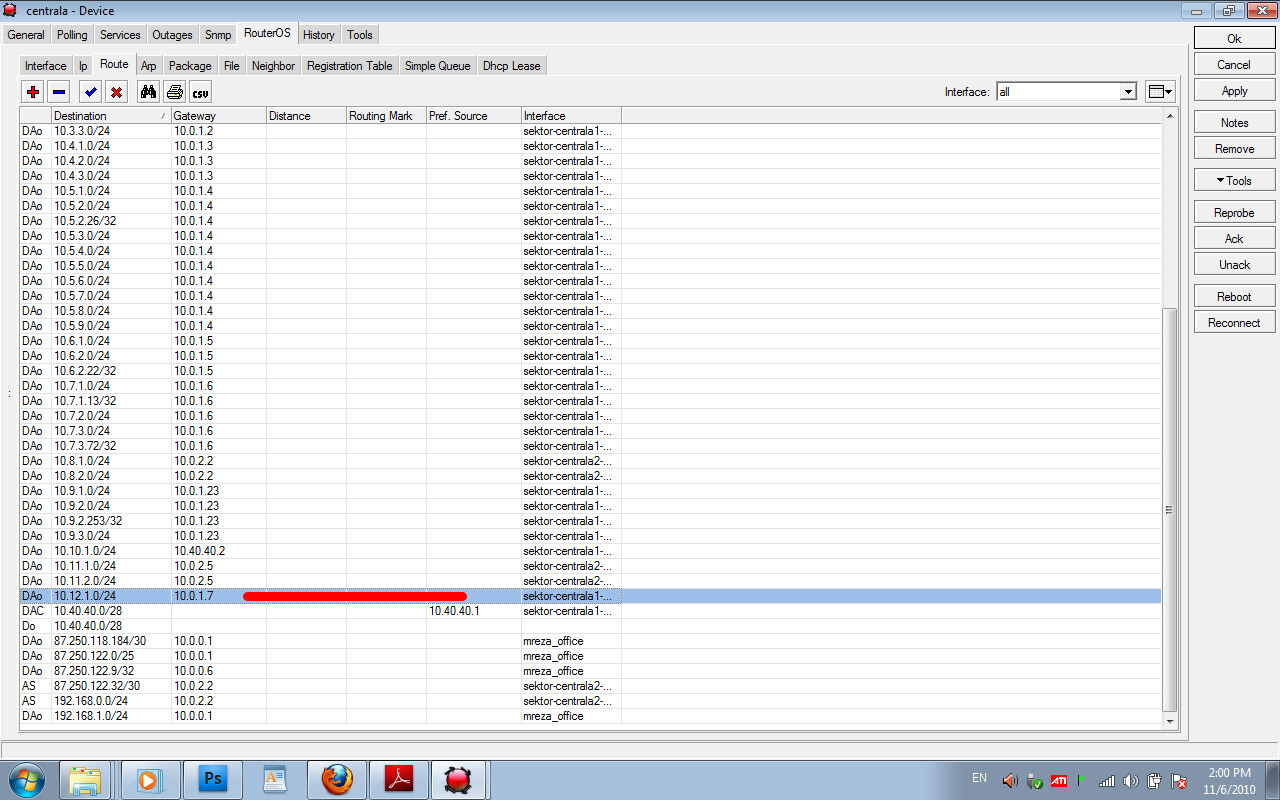The image size is (1280, 800).
Task: Click the network signal icon in the tray
Action: coord(1106,780)
